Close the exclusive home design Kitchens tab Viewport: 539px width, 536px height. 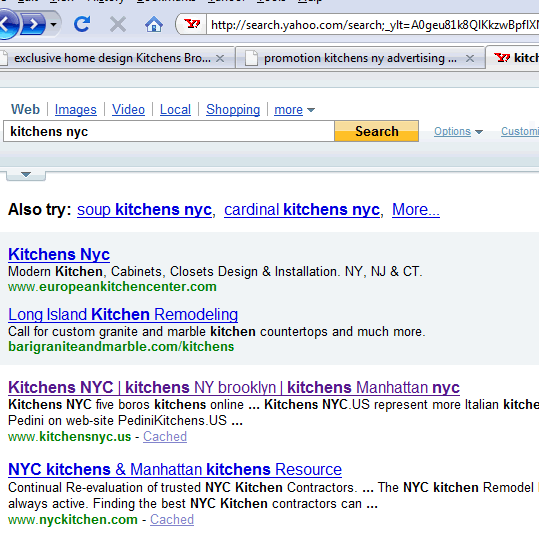click(x=220, y=58)
